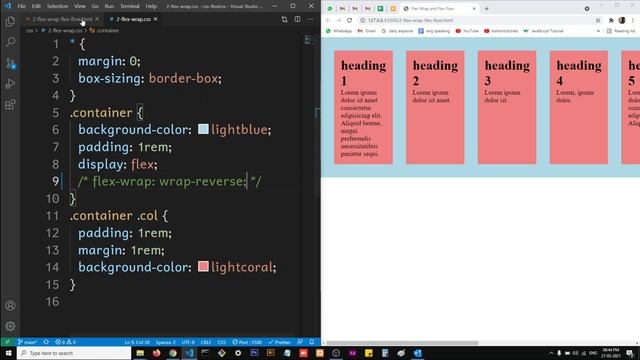The height and width of the screenshot is (360, 640).
Task: Open File Explorer from the taskbar
Action: pos(140,353)
